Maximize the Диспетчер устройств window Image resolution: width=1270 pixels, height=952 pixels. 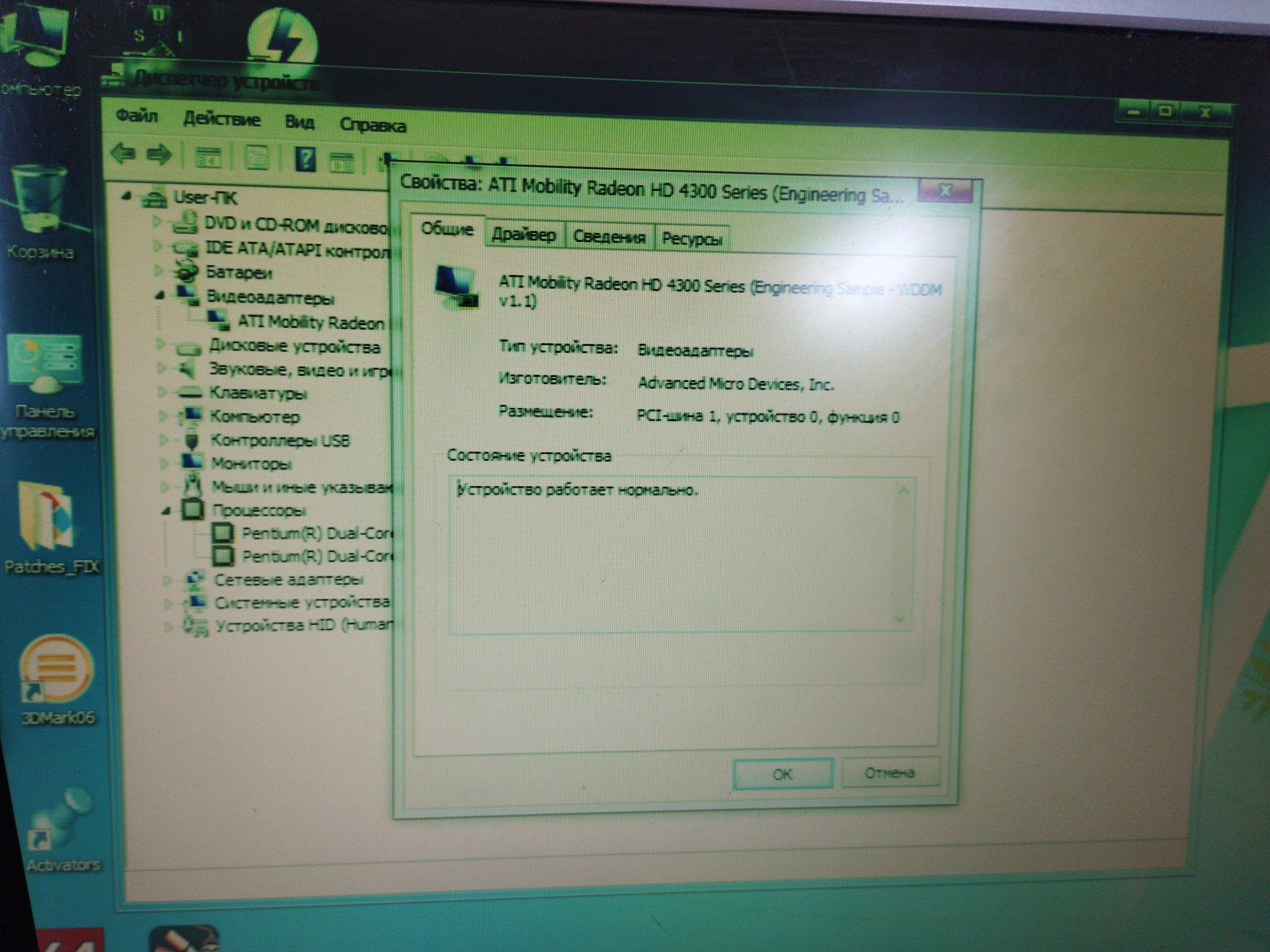pyautogui.click(x=1165, y=112)
